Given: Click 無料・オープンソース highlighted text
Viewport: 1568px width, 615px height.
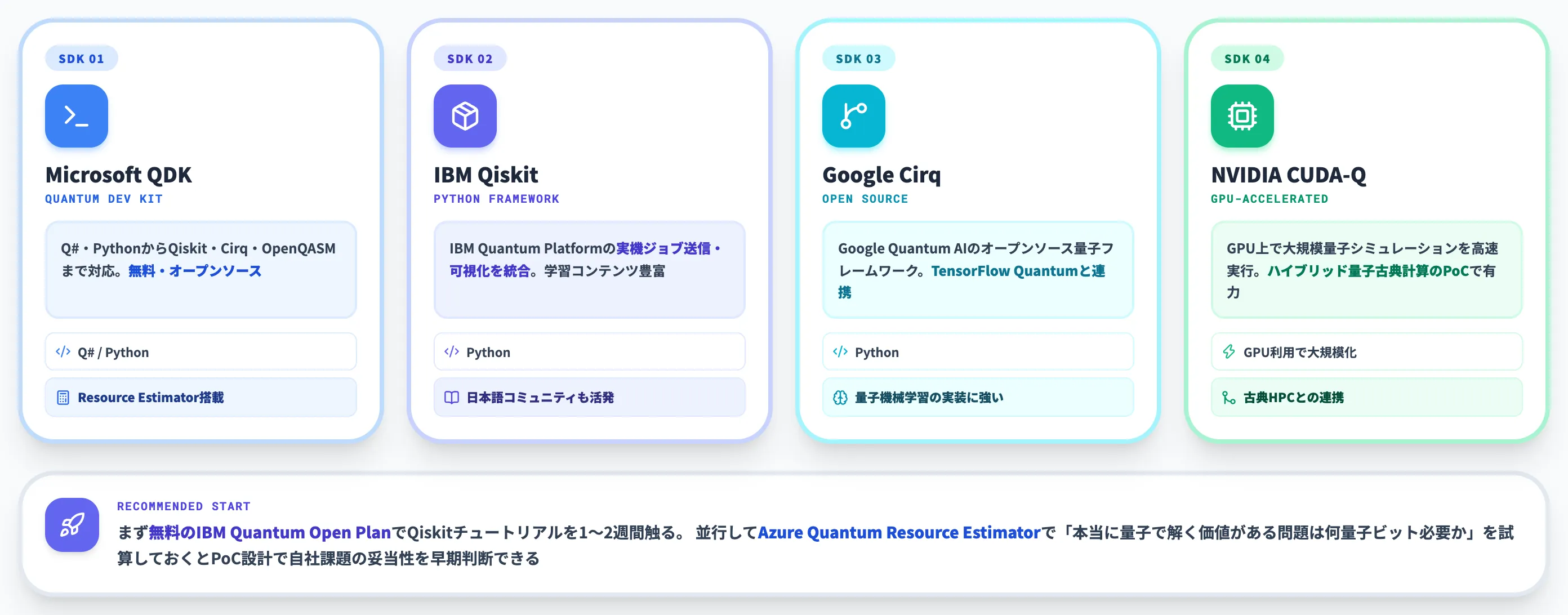Looking at the screenshot, I should click(195, 271).
